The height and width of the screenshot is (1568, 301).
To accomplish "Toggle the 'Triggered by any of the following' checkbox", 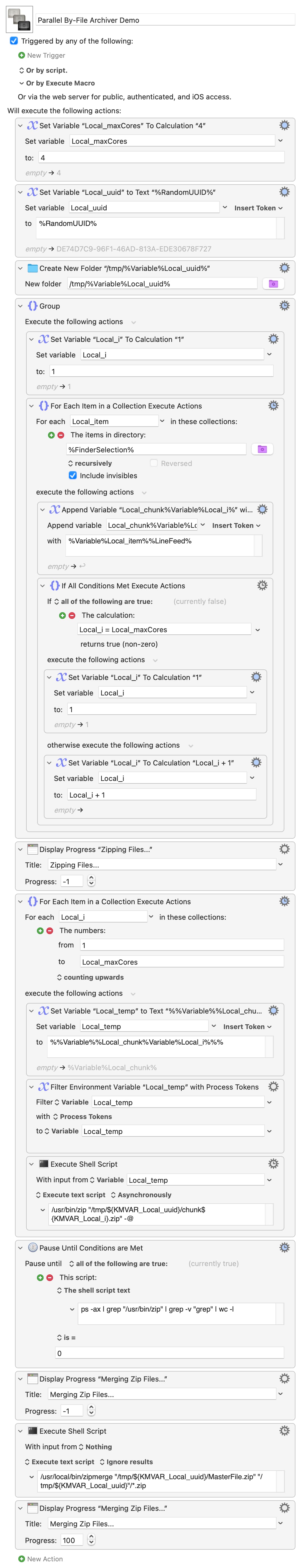I will (14, 41).
